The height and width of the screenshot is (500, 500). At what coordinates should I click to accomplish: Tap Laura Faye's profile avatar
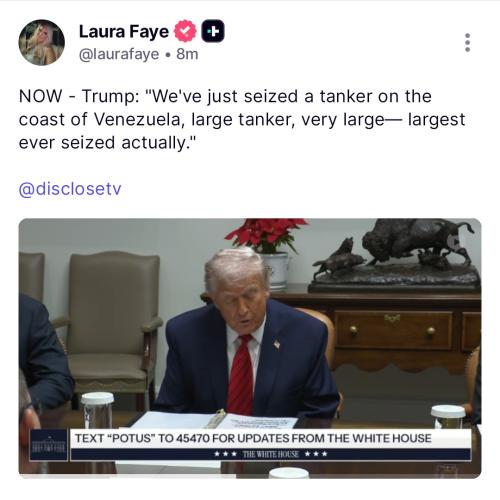[x=41, y=42]
